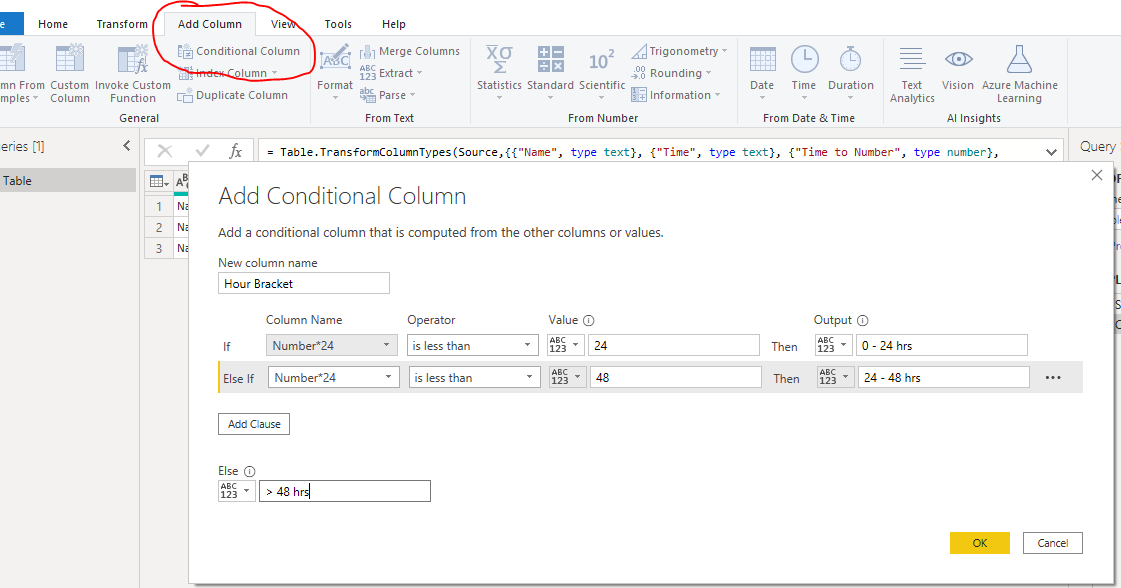Image resolution: width=1121 pixels, height=588 pixels.
Task: Open If row value type selector
Action: (566, 346)
